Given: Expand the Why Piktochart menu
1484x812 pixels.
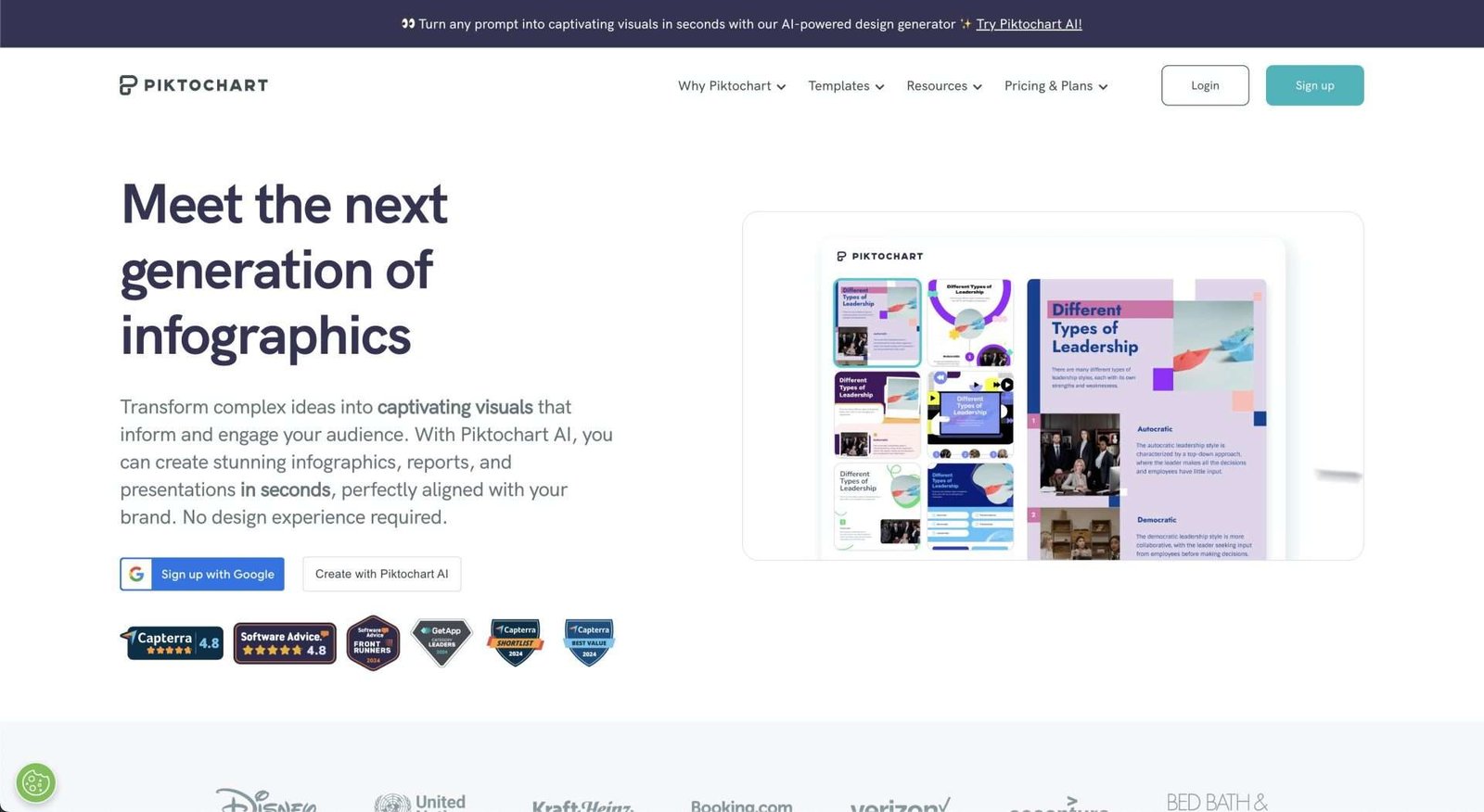Looking at the screenshot, I should [x=732, y=85].
